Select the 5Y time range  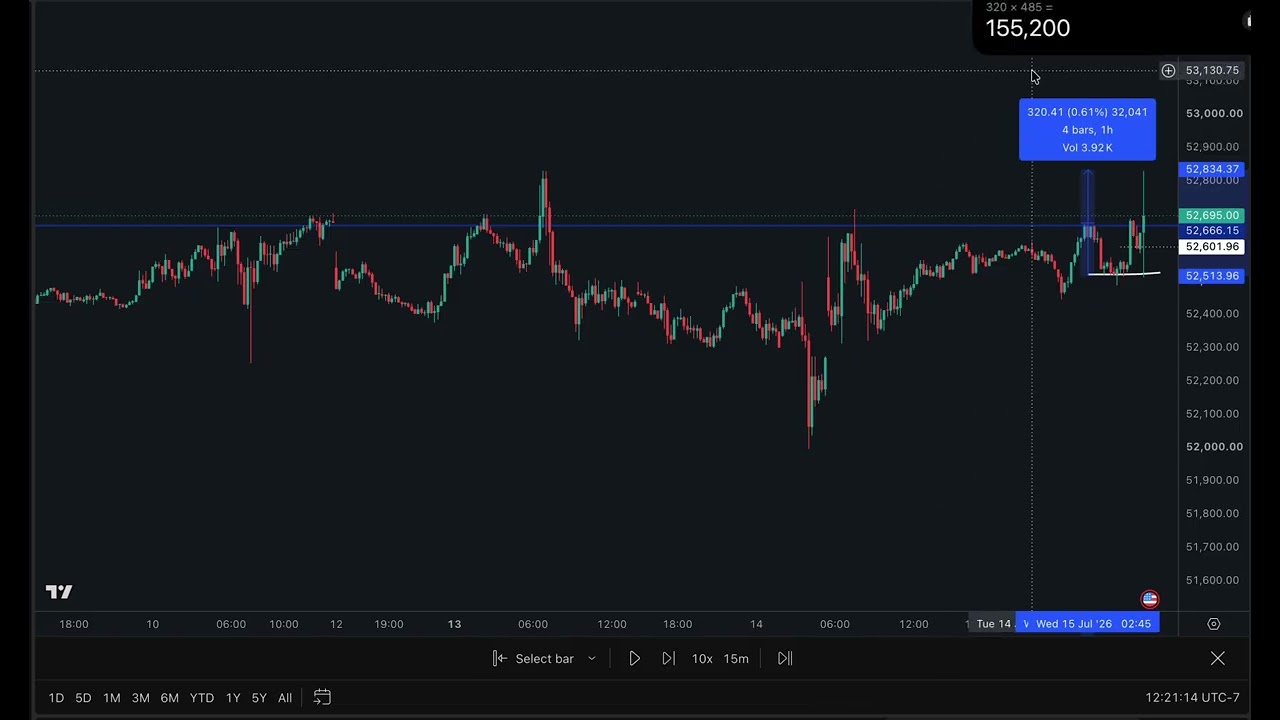tap(259, 698)
